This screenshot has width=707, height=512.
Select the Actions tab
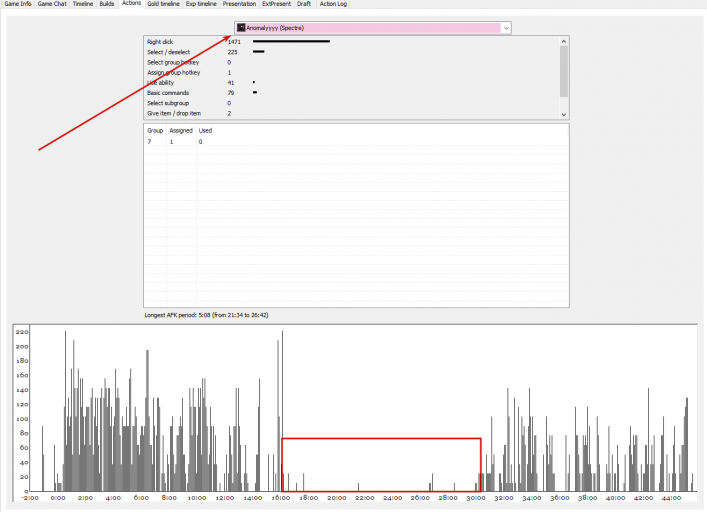click(132, 3)
